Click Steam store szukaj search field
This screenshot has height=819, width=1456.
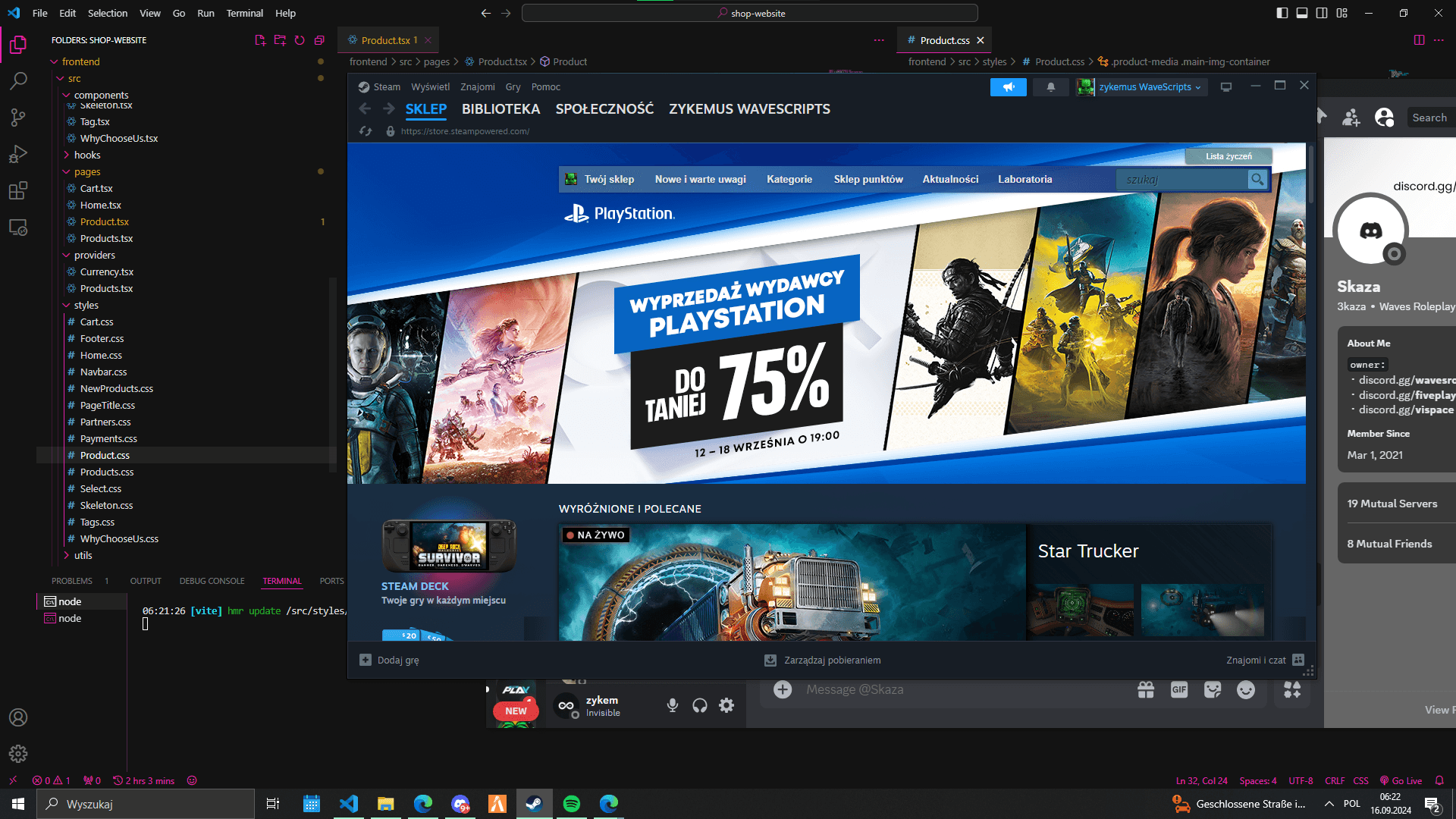[1181, 180]
